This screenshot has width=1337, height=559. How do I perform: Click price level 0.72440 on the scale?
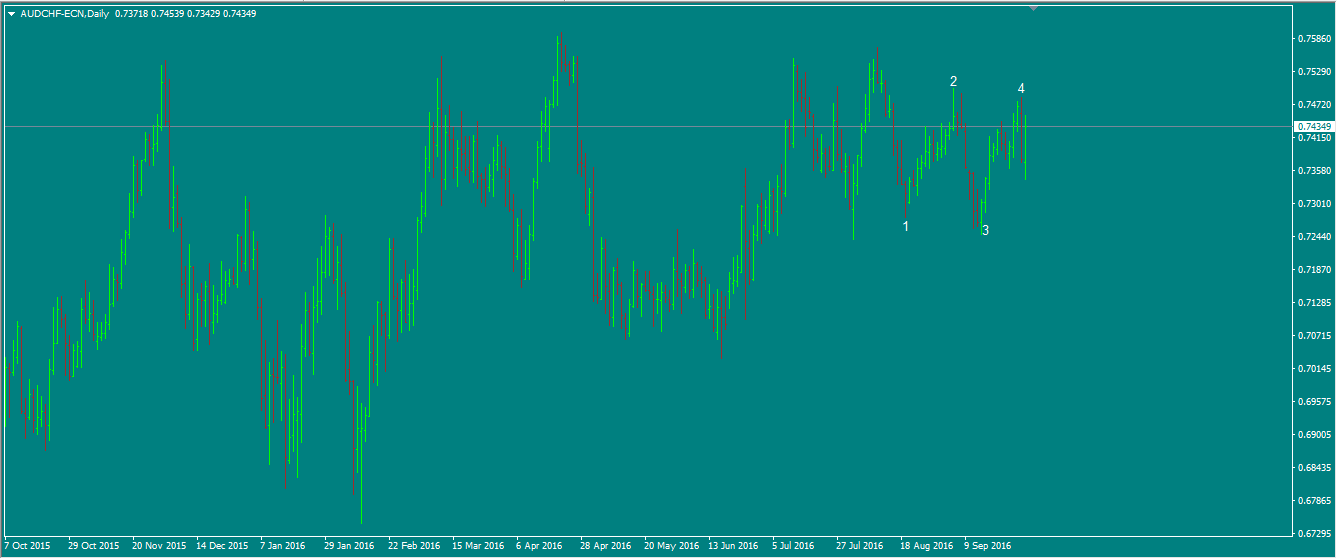[1313, 237]
